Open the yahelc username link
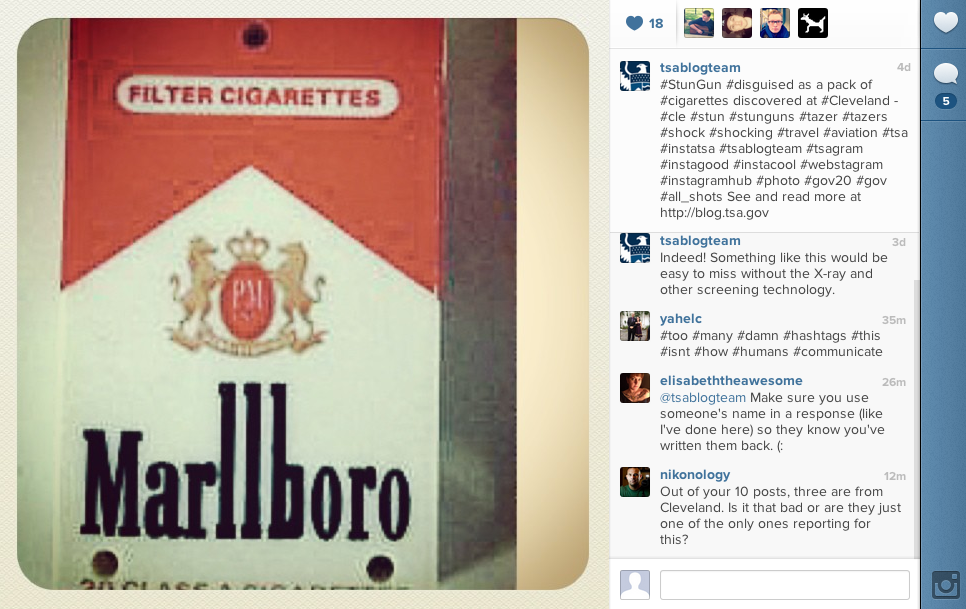The height and width of the screenshot is (609, 966). (x=681, y=319)
